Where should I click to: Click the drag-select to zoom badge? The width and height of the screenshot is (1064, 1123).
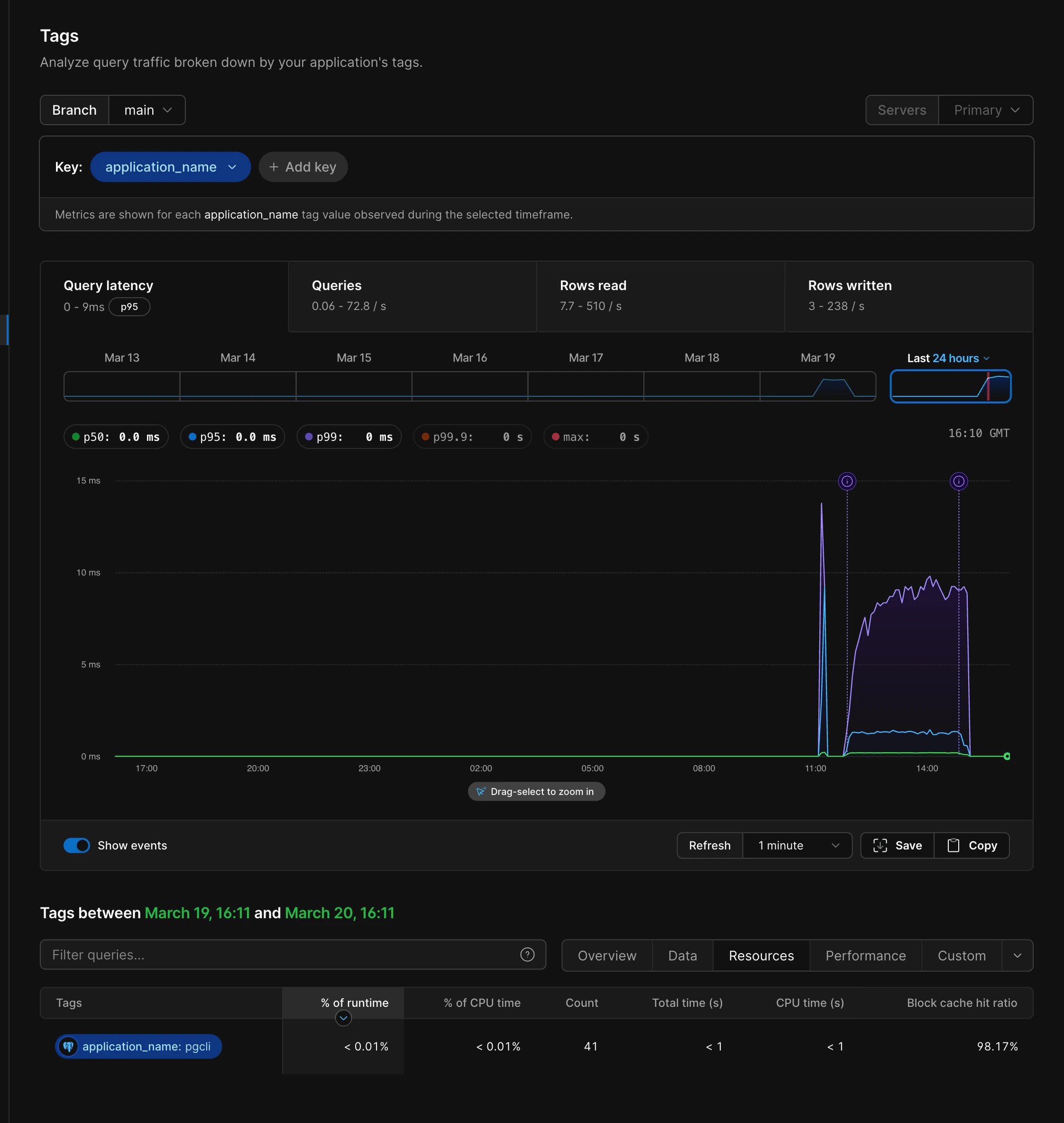537,791
